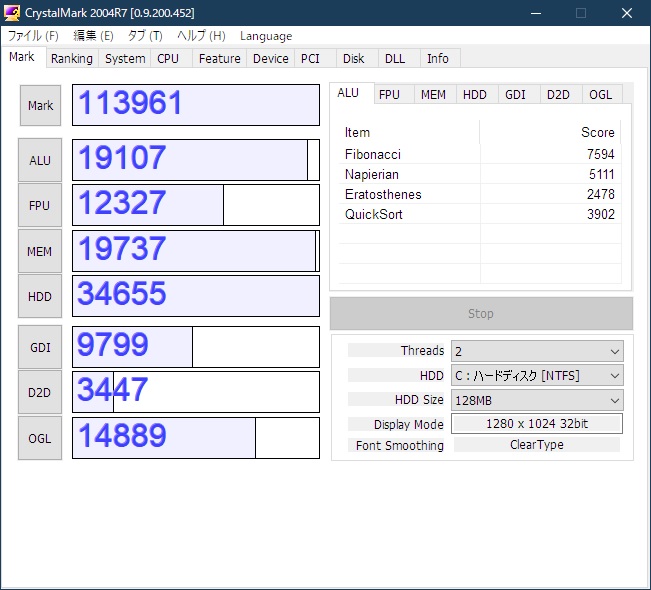Click the Score column header
This screenshot has width=651, height=590.
(x=551, y=132)
